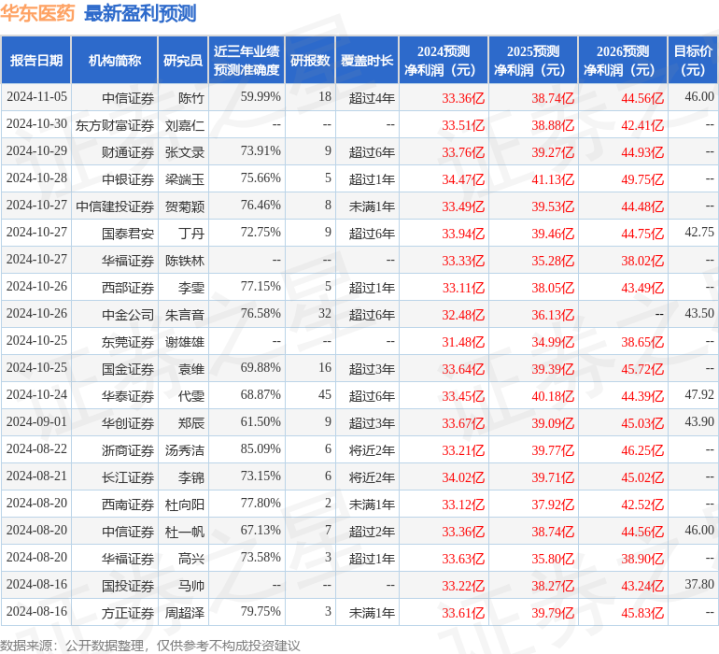
Task: Click researcher name 高兴
Action: tap(191, 558)
